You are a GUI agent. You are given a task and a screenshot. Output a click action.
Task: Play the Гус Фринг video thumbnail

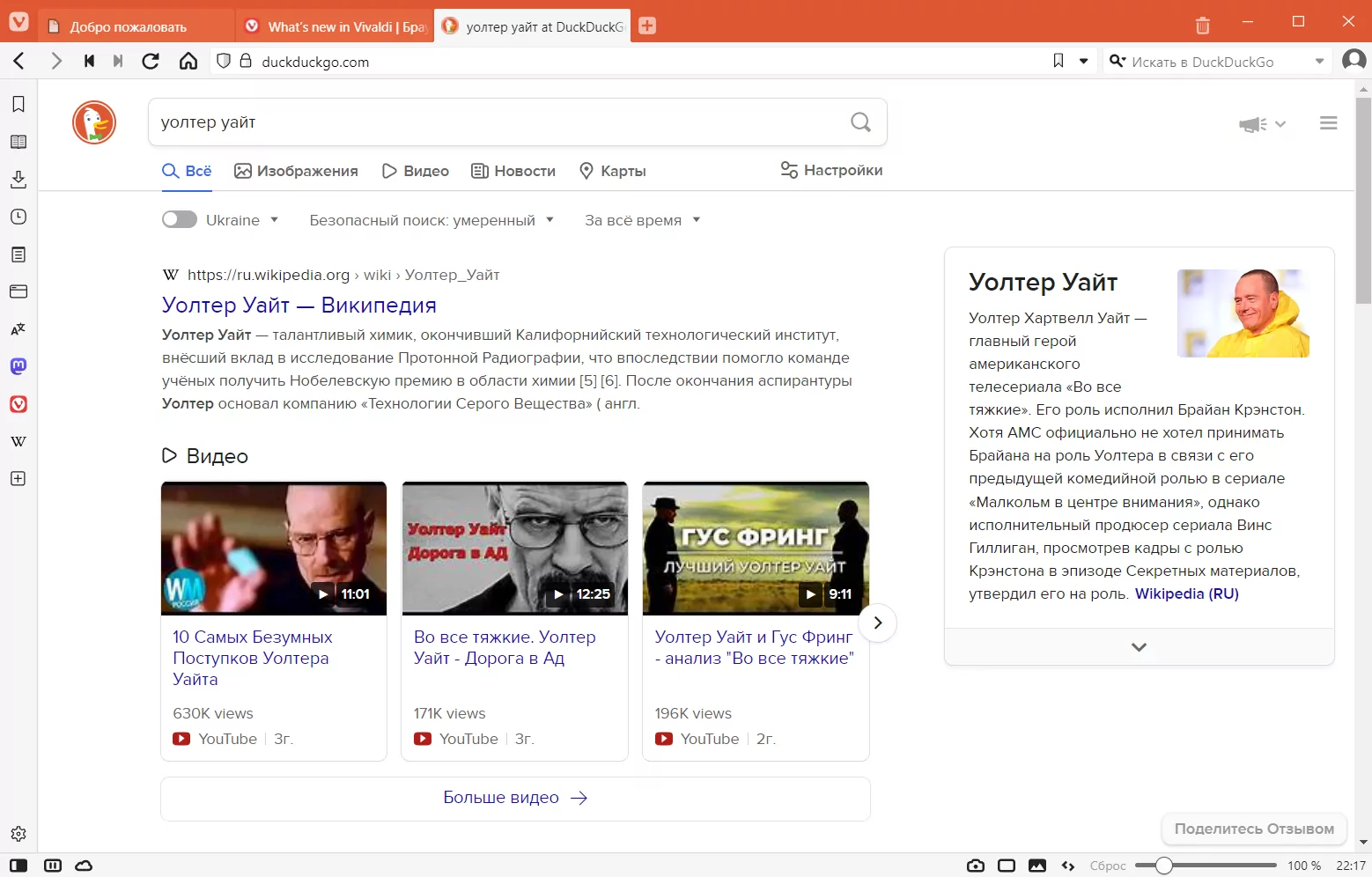pos(756,548)
